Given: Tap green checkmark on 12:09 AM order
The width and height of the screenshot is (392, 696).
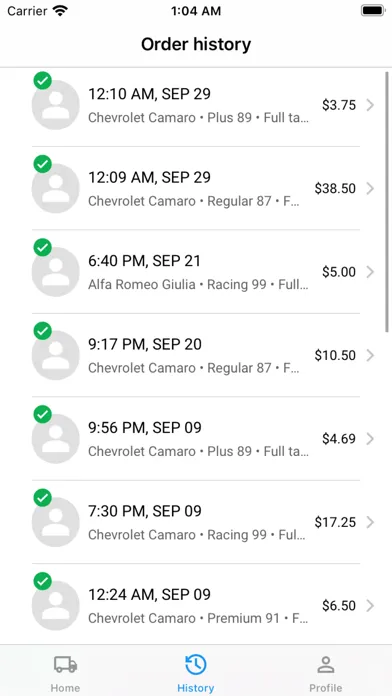Looking at the screenshot, I should (43, 164).
